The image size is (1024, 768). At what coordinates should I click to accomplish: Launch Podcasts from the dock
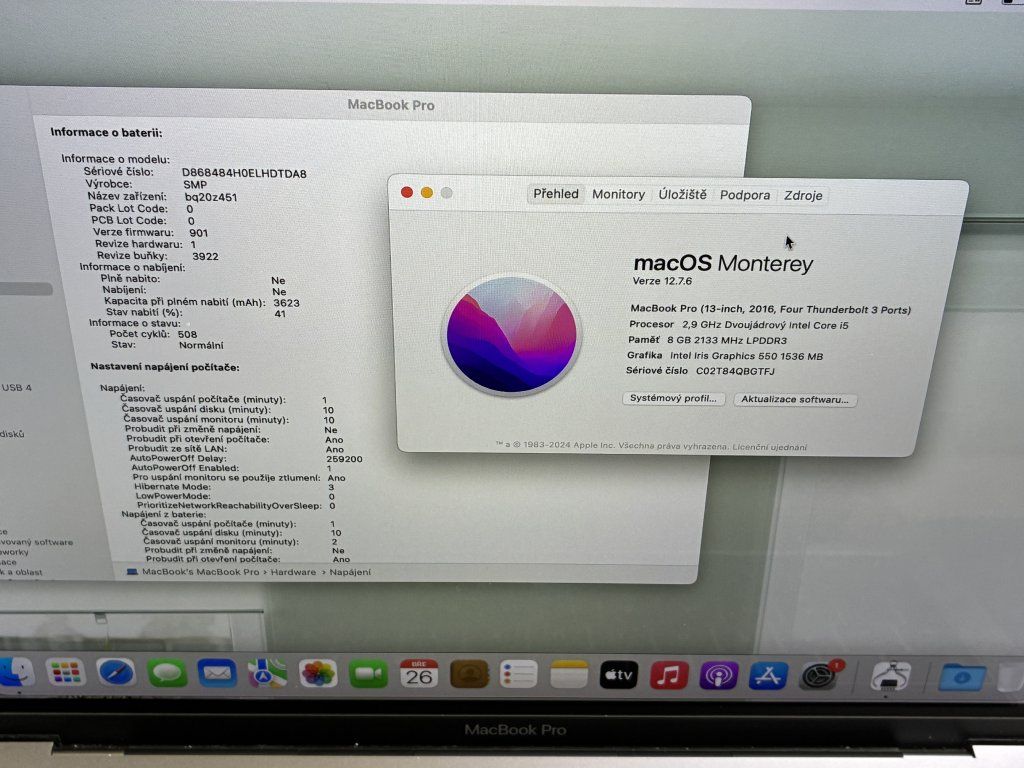(718, 676)
